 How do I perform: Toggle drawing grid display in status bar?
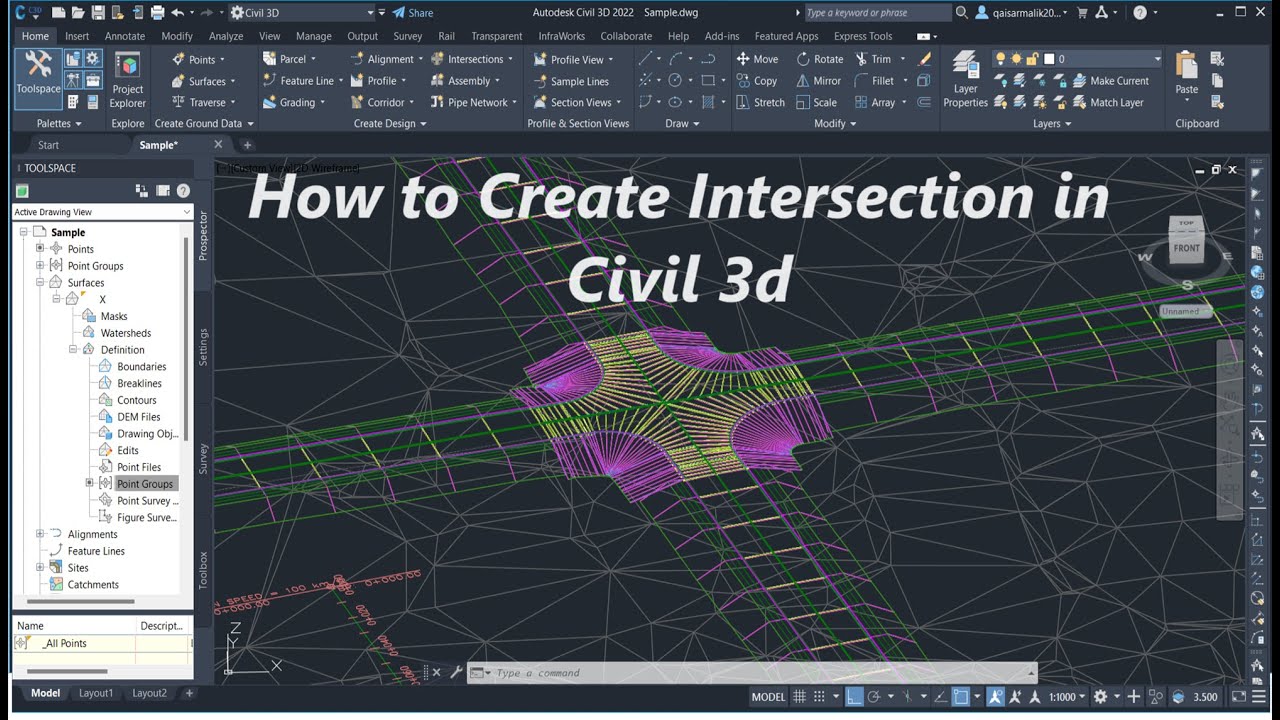pos(800,696)
